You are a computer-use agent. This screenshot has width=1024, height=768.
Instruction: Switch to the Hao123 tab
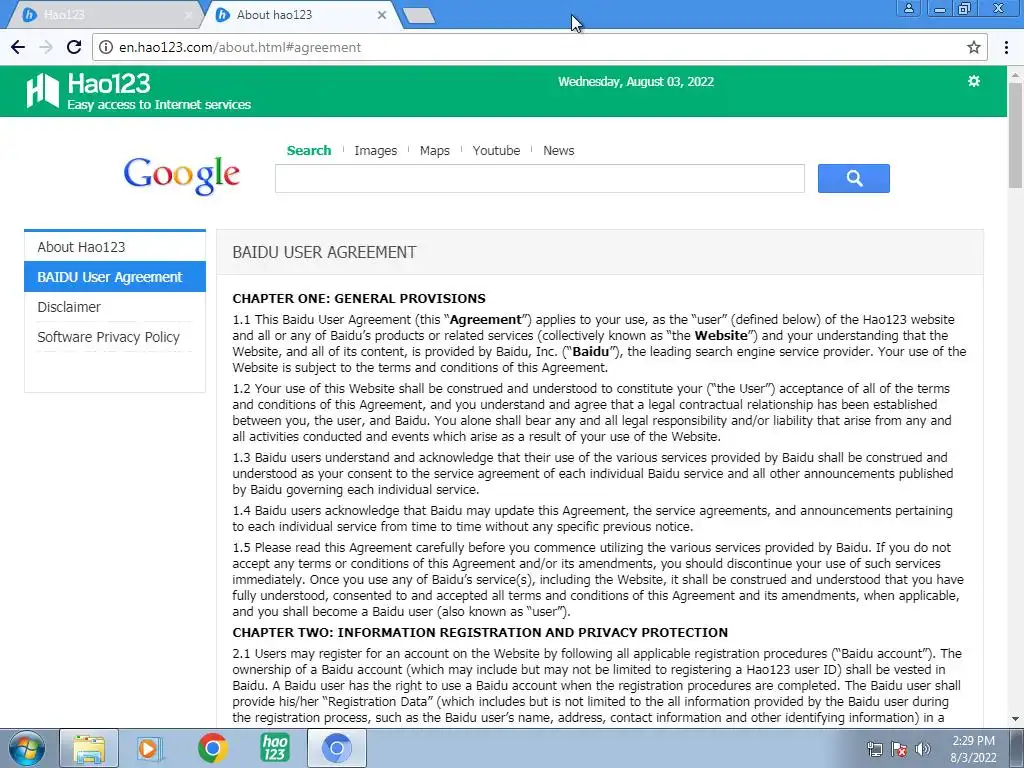coord(104,15)
